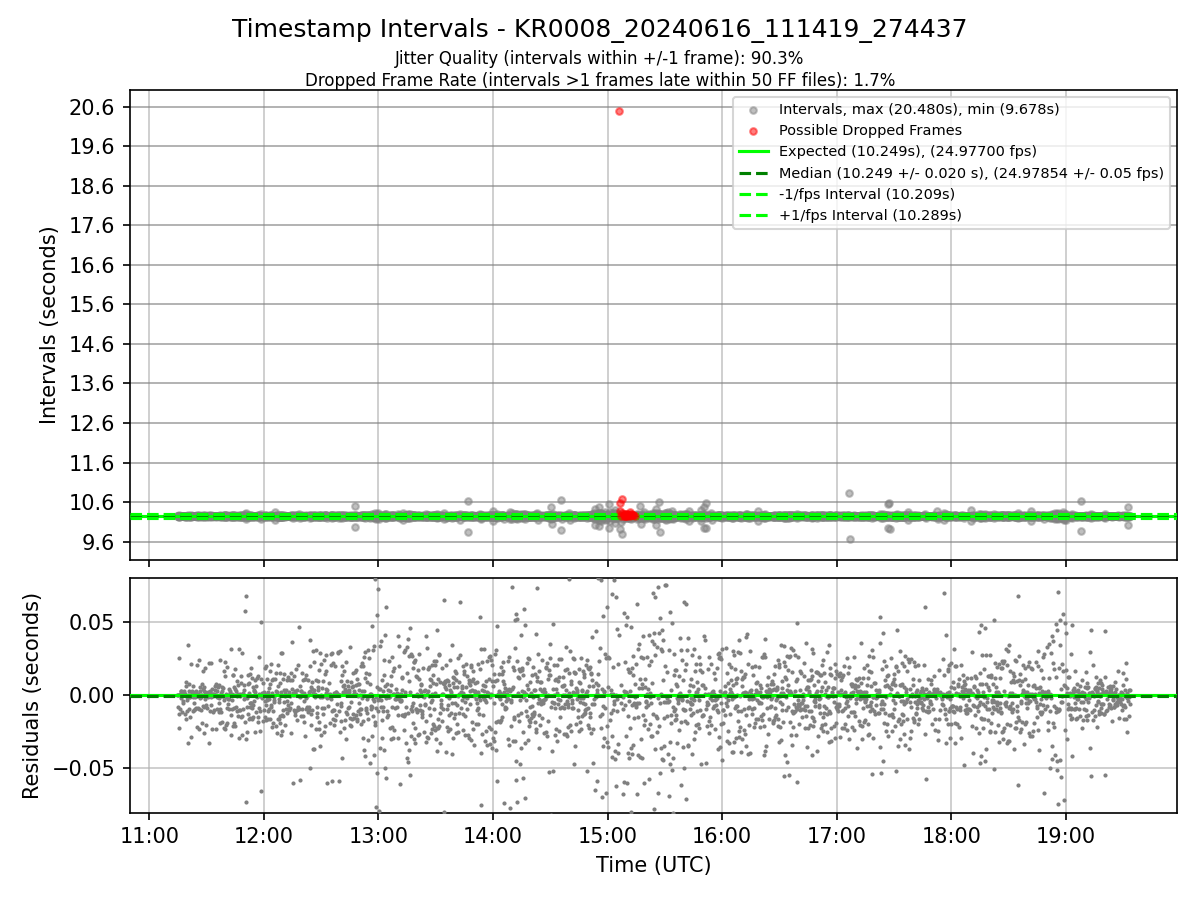Select the Dropped Frame Rate 1.7% subtitle
The image size is (1200, 900).
click(x=599, y=79)
